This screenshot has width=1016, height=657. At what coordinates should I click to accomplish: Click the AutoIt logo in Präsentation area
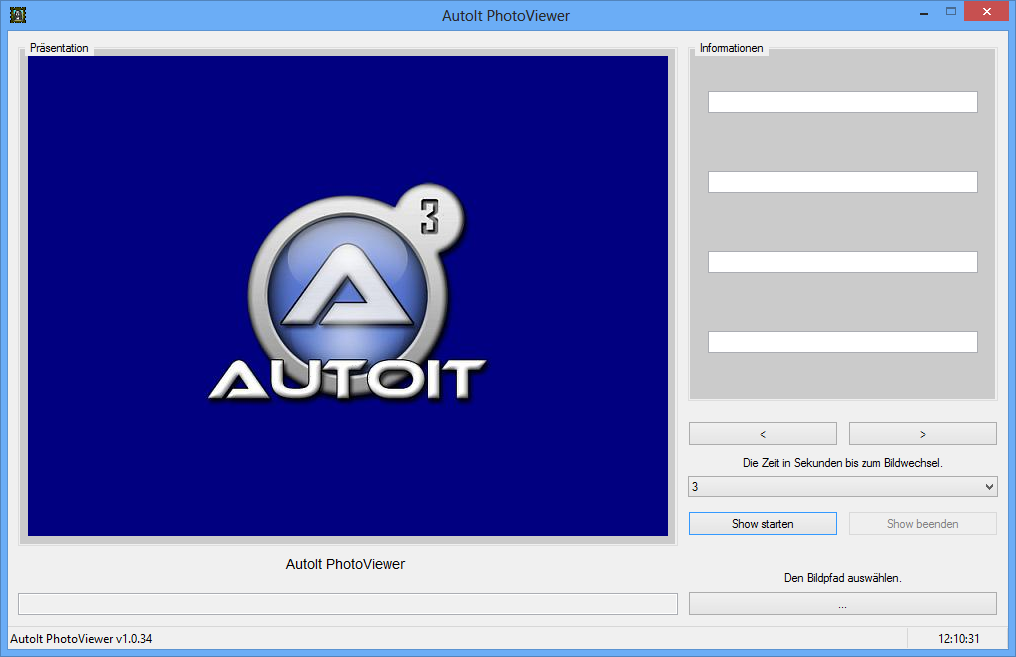(347, 300)
